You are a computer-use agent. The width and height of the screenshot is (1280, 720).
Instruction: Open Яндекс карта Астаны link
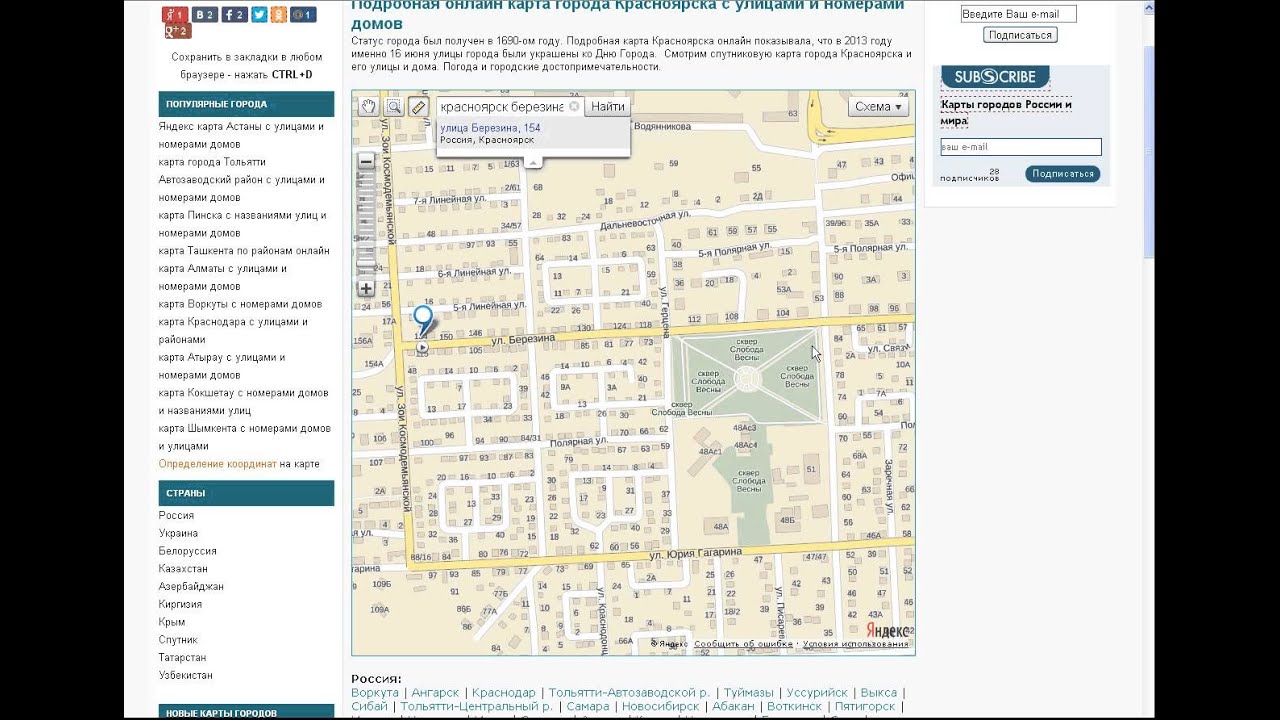pyautogui.click(x=241, y=135)
